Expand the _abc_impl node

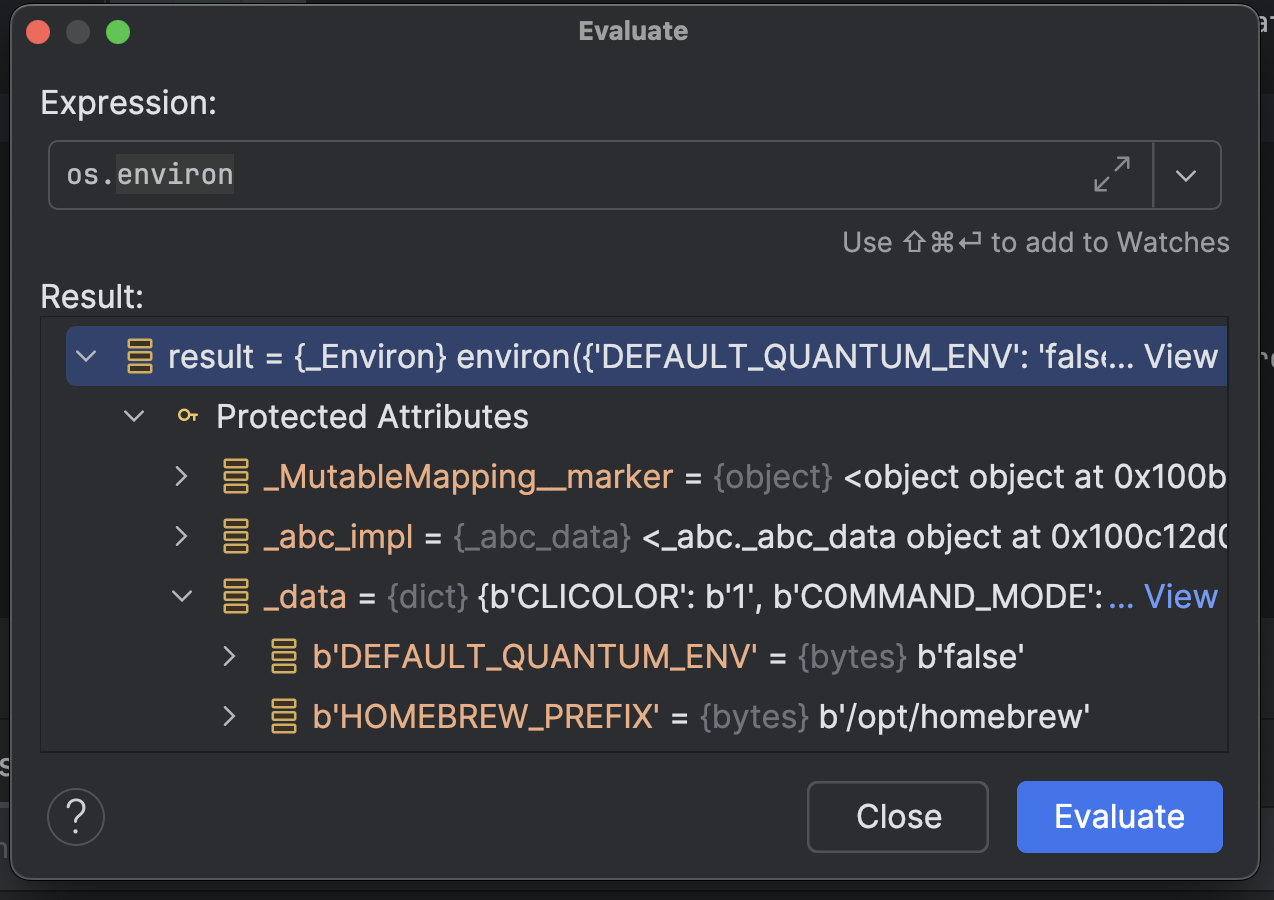[x=181, y=536]
